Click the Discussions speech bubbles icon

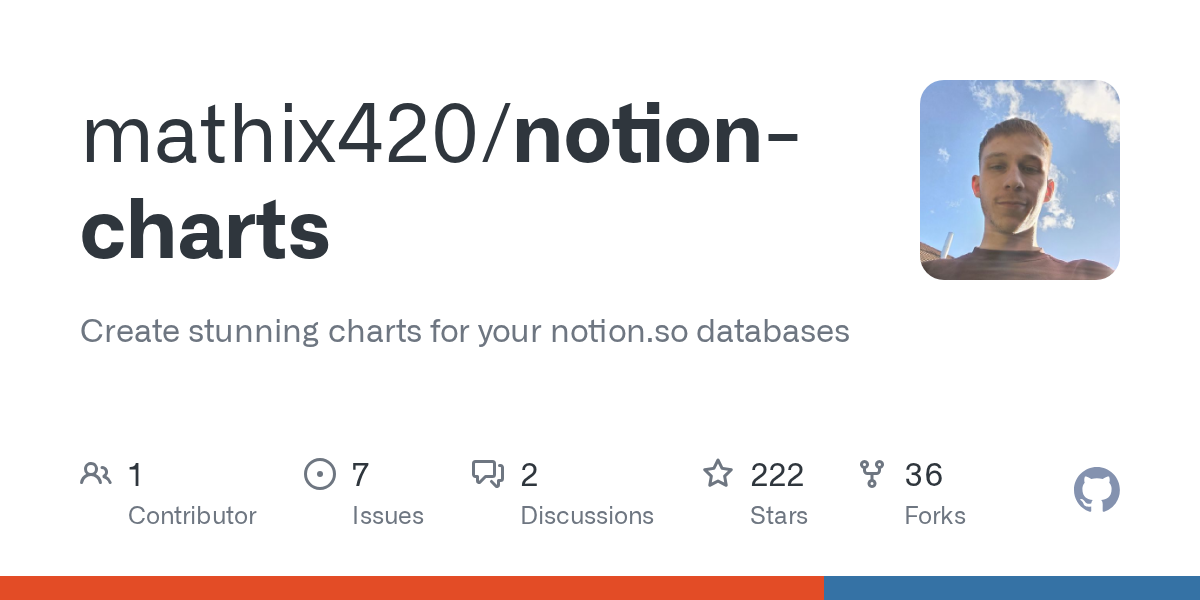click(488, 474)
